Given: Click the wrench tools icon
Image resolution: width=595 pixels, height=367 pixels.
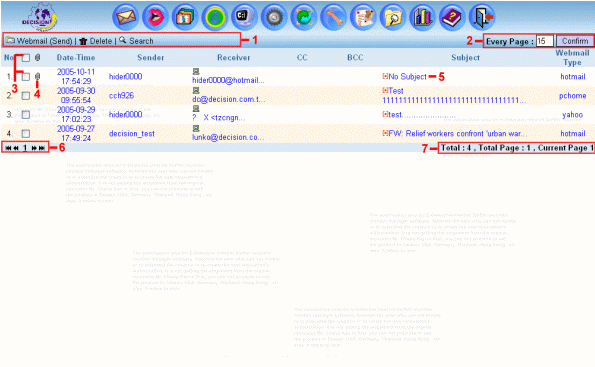Looking at the screenshot, I should click(333, 17).
